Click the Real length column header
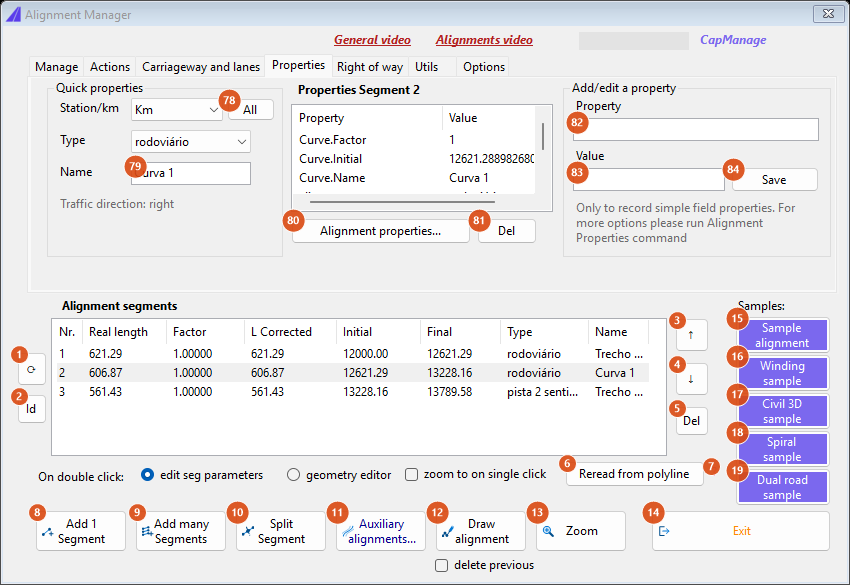Screen dimensions: 850x585 (x=124, y=332)
